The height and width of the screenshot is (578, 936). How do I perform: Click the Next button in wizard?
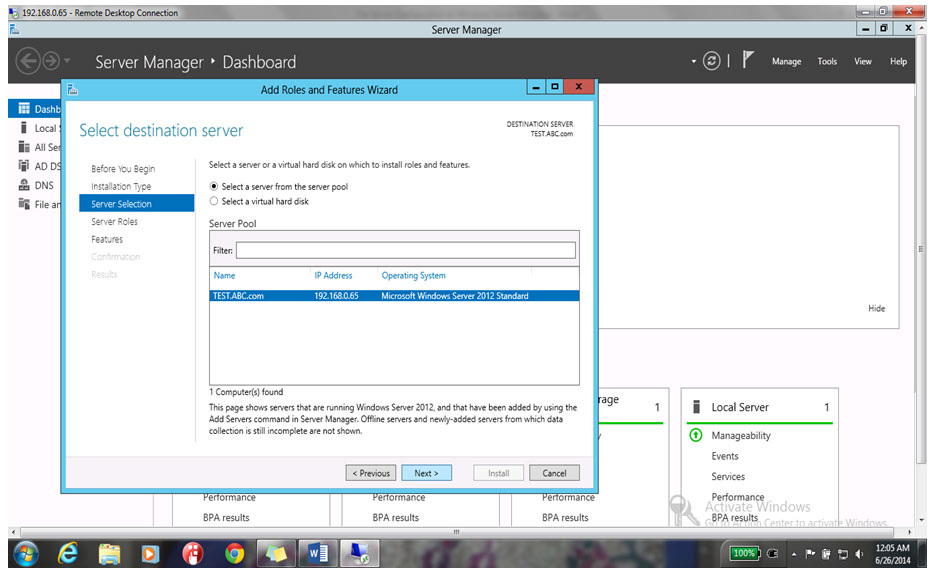tap(426, 473)
